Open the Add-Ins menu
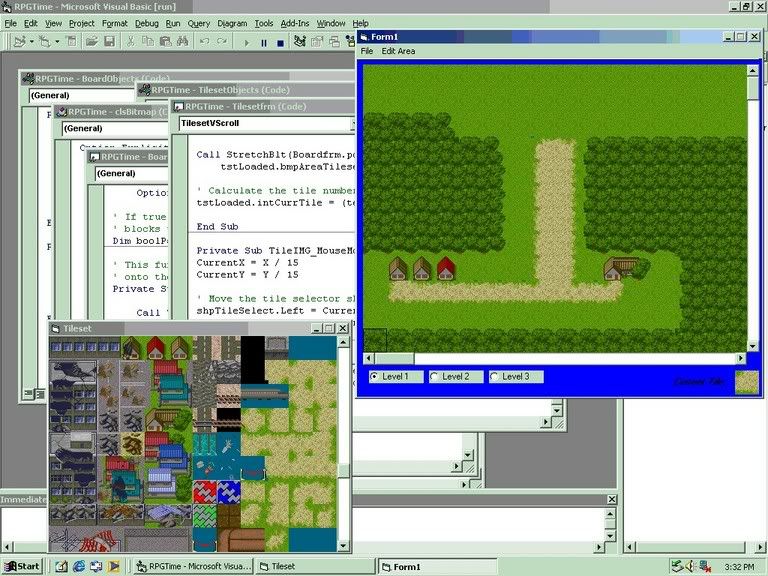This screenshot has height=576, width=768. [294, 23]
